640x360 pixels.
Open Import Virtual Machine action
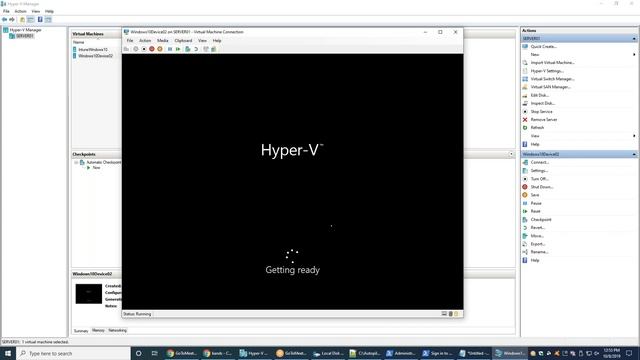click(552, 63)
